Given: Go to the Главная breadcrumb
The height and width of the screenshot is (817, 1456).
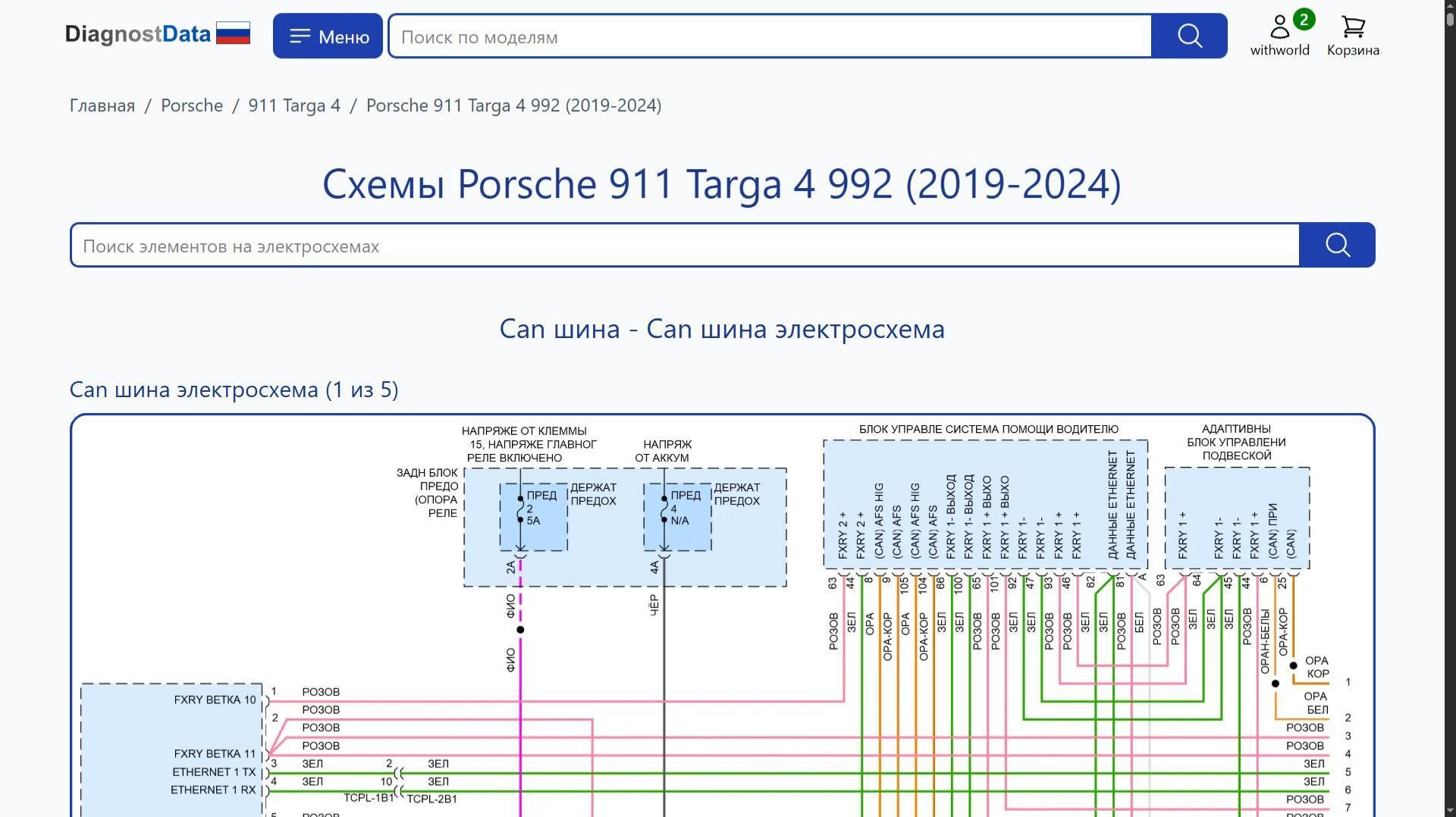Looking at the screenshot, I should point(102,105).
